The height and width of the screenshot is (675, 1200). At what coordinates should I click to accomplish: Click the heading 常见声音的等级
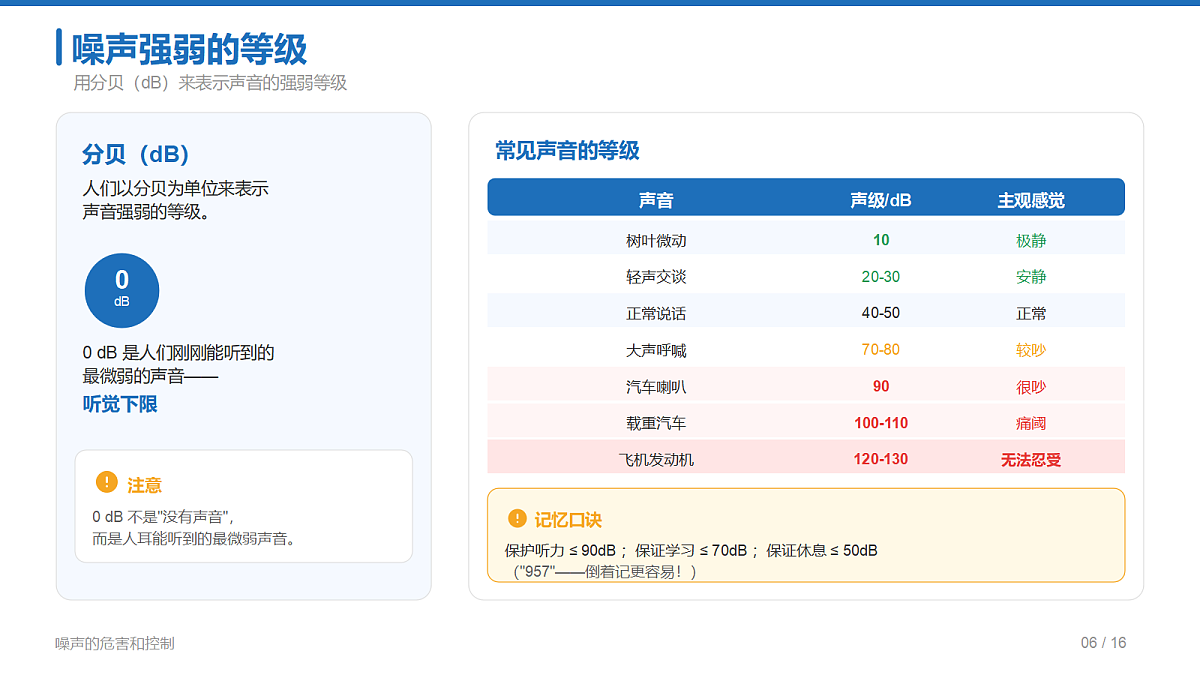(567, 151)
